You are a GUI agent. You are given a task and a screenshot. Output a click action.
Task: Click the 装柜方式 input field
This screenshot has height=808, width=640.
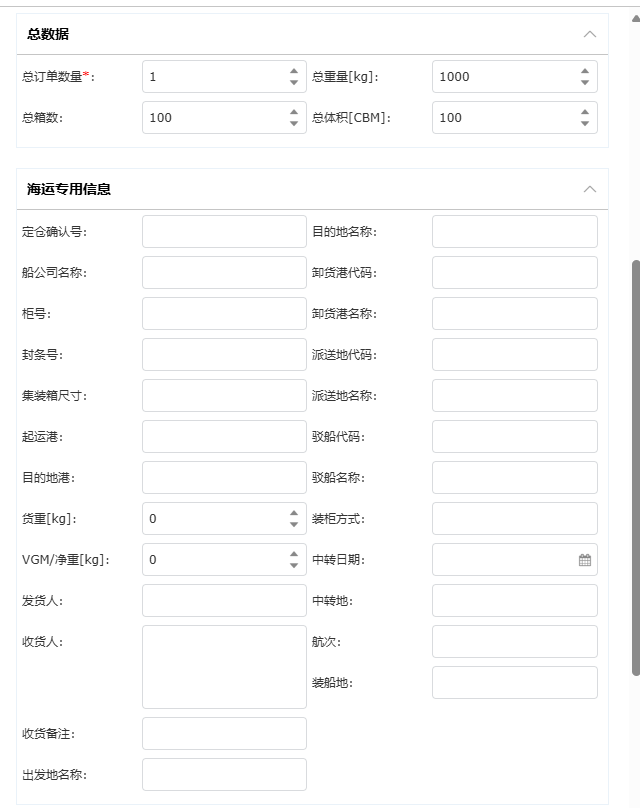[514, 518]
